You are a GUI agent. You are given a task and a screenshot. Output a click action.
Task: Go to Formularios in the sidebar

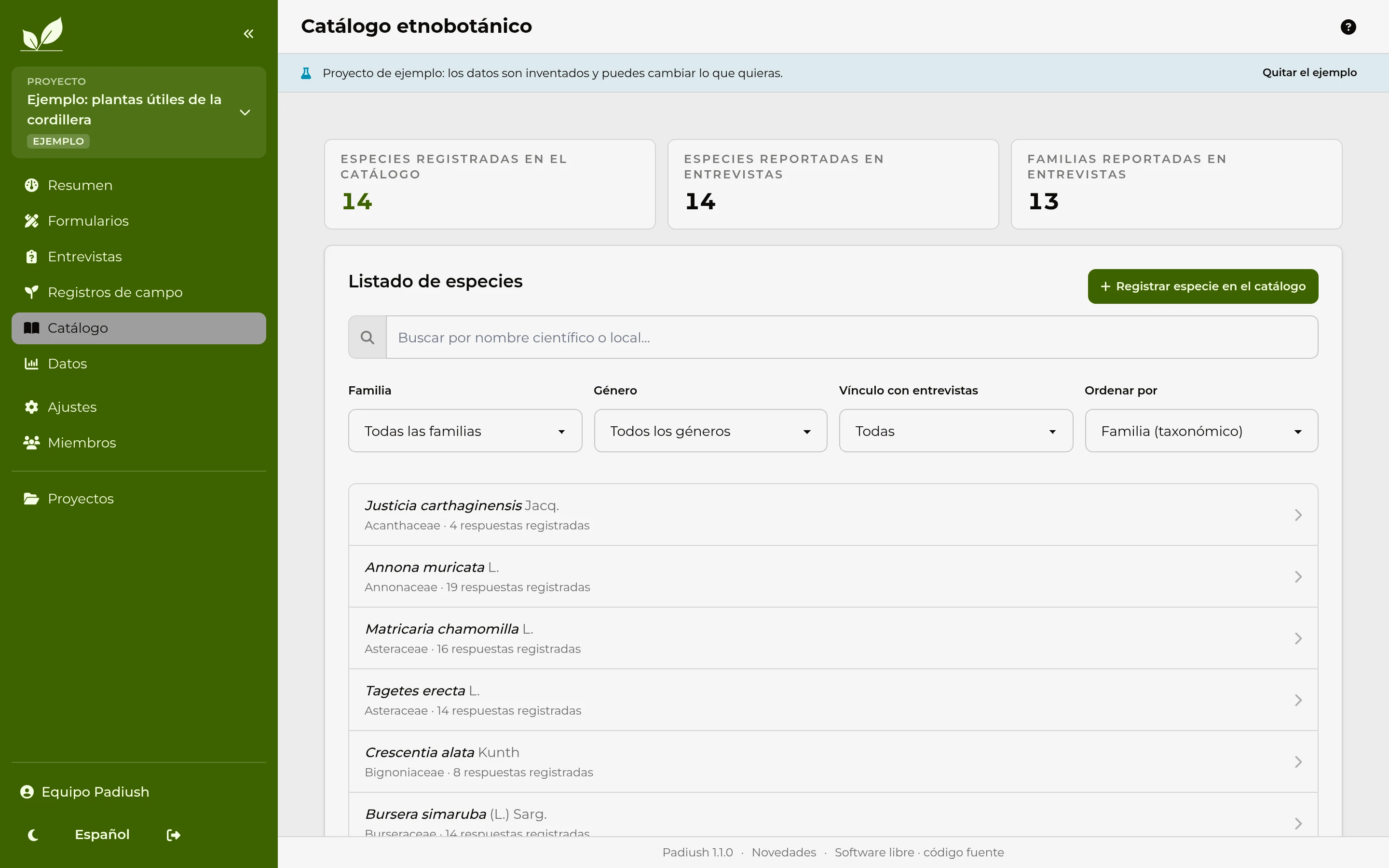point(138,221)
